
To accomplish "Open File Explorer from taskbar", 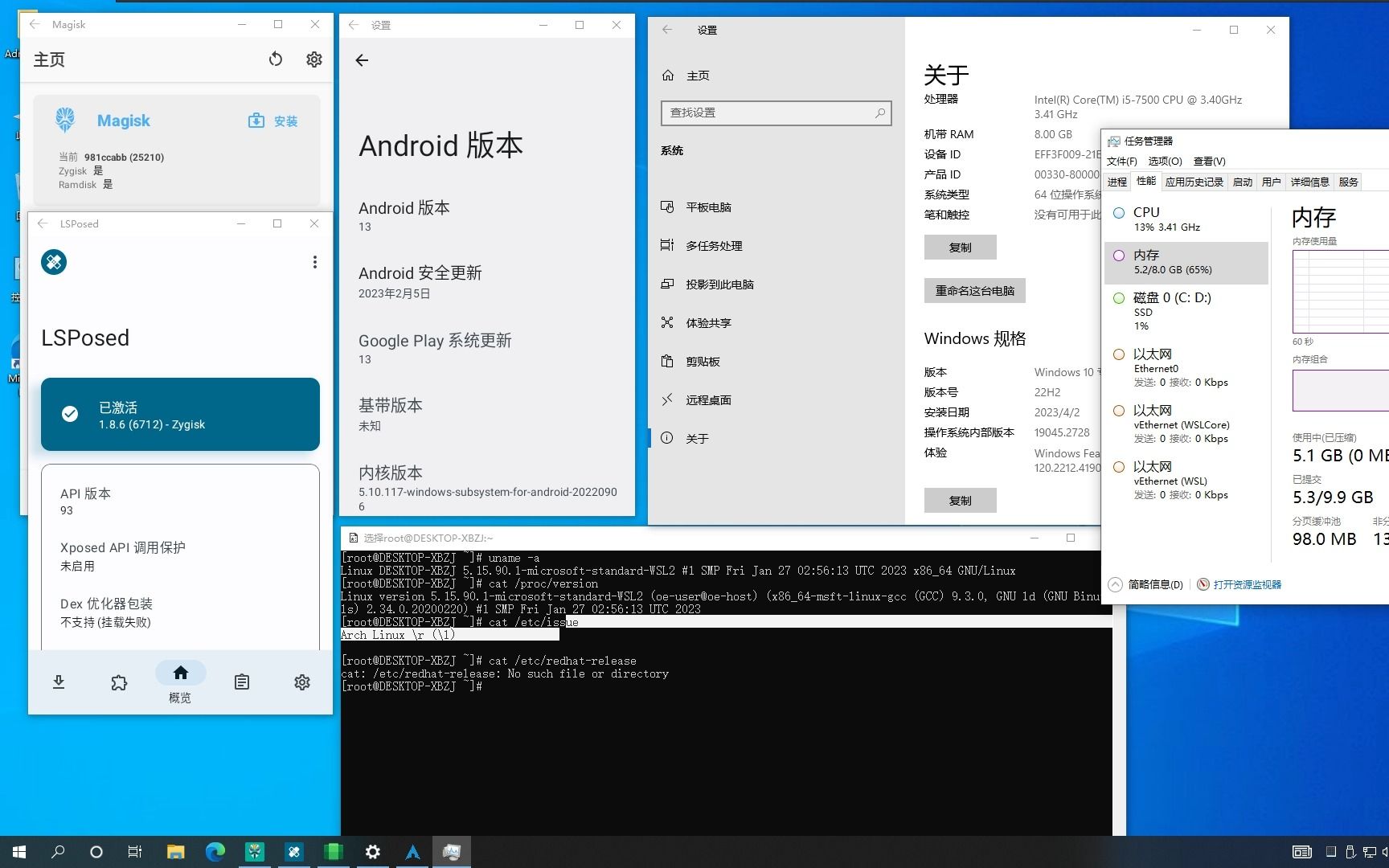I will 175,852.
